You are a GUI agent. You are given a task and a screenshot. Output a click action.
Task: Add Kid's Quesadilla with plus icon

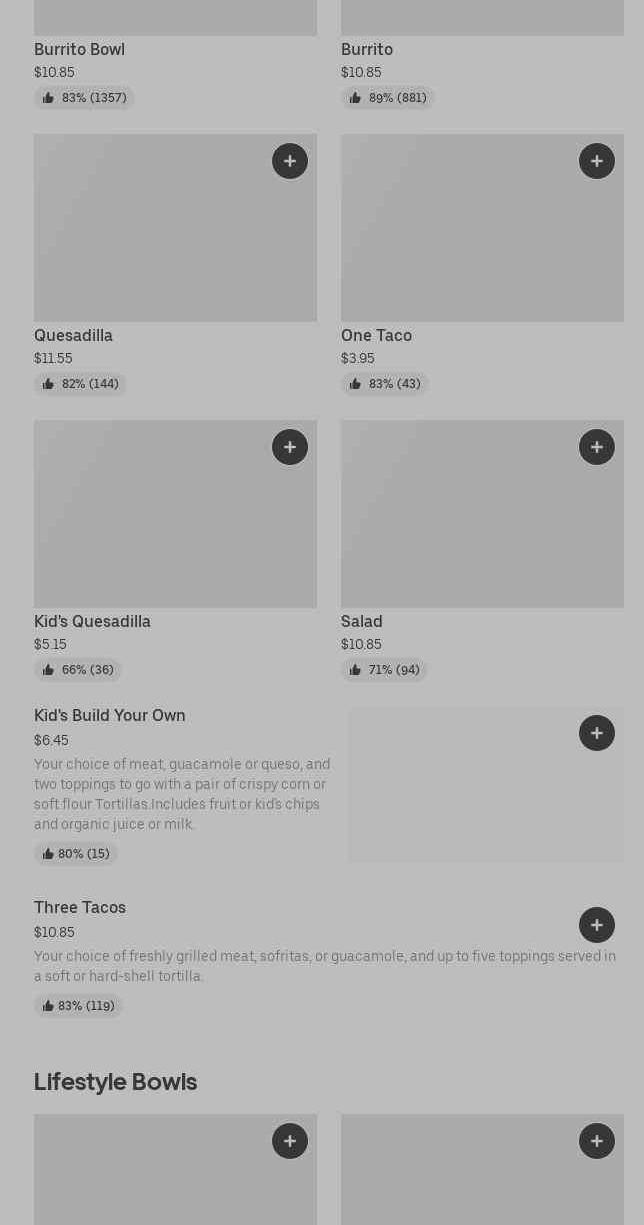pyautogui.click(x=290, y=447)
